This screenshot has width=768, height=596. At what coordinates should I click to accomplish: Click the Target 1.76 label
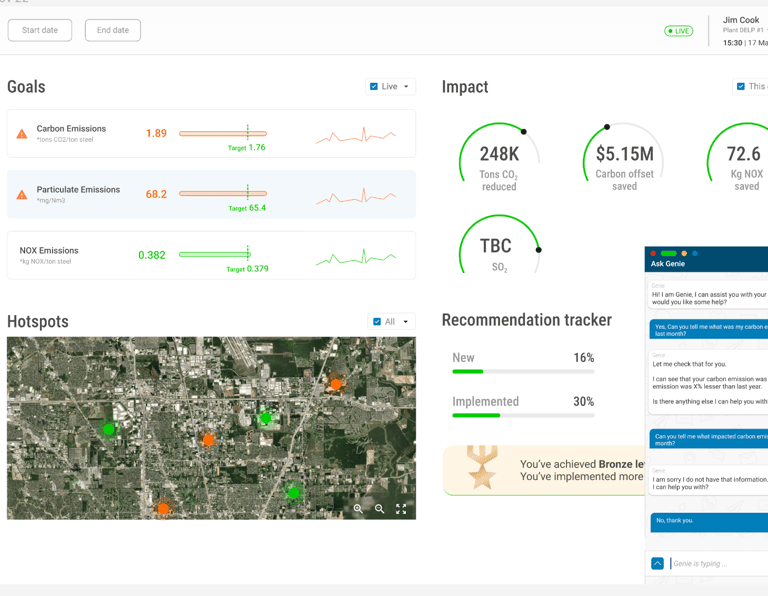tap(246, 147)
